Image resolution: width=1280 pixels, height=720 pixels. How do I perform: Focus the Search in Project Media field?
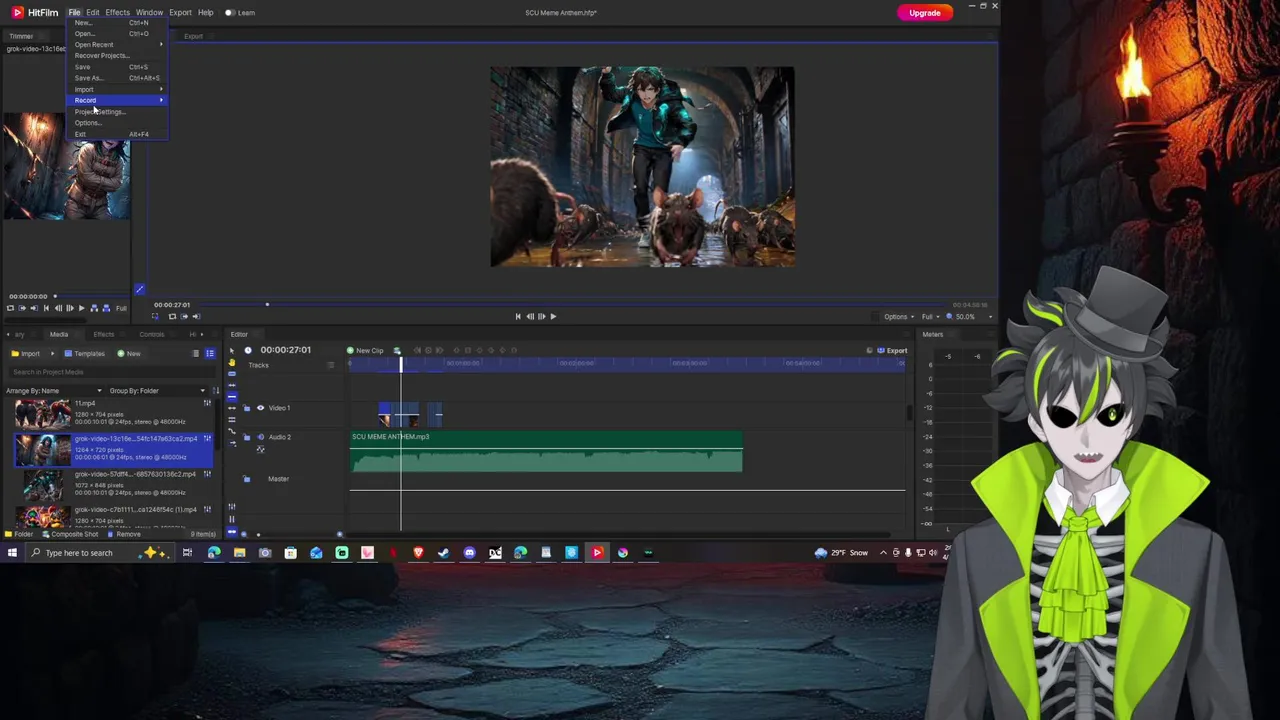point(111,372)
